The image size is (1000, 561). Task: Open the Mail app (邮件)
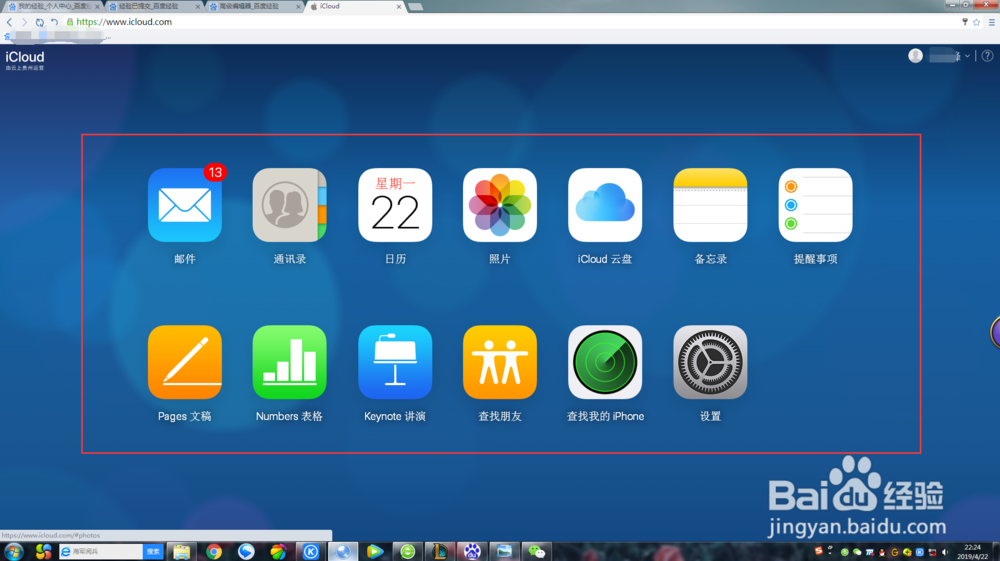[185, 205]
